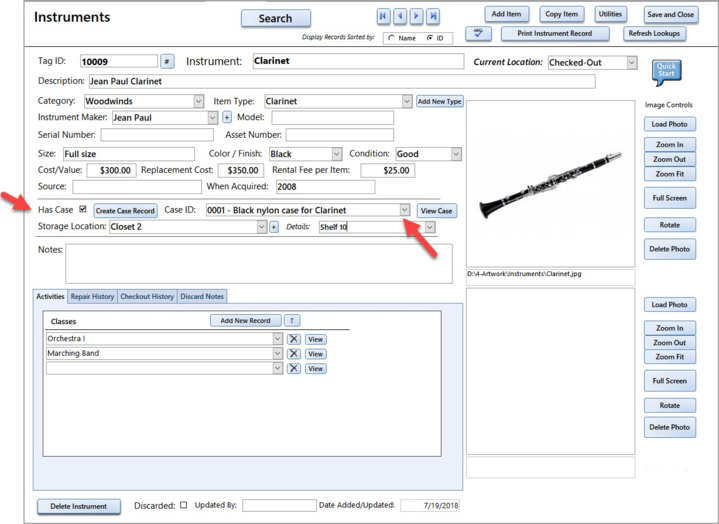This screenshot has width=719, height=524.
Task: Select the Name sort radio button
Action: [x=391, y=38]
